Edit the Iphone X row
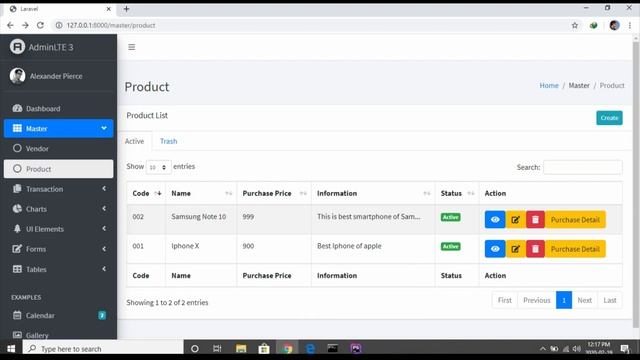Viewport: 640px width, 360px height. coord(516,249)
